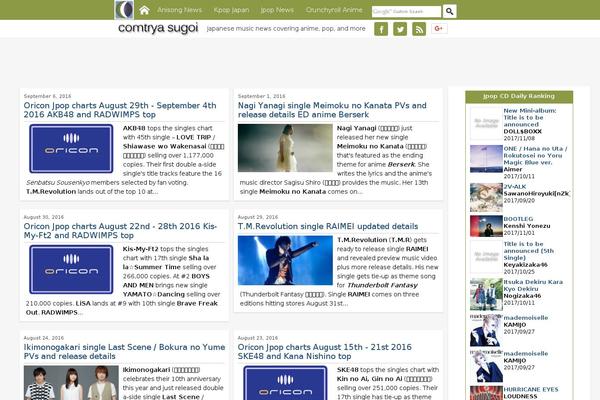This screenshot has height=400, width=600.
Task: Click Nogizaka46 single cover thumbnail
Action: pos(486,294)
